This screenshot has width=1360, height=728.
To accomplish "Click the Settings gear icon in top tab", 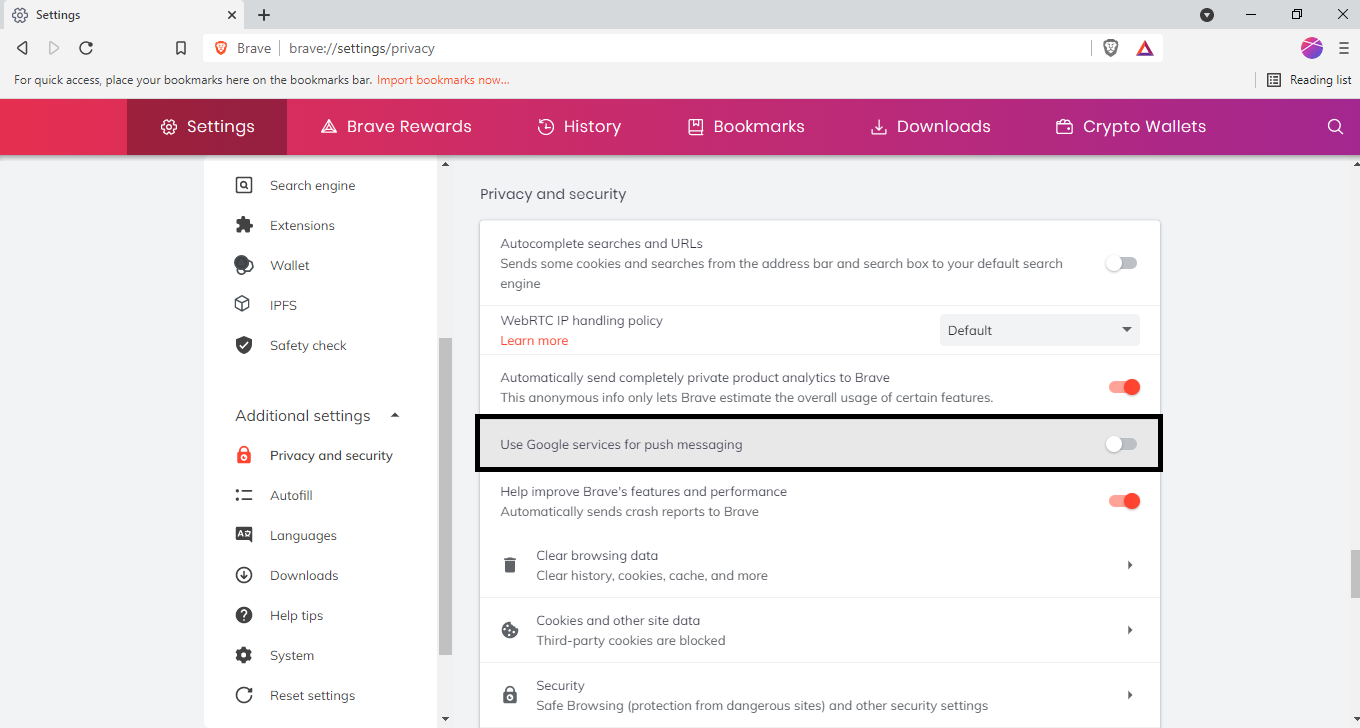I will (x=169, y=127).
